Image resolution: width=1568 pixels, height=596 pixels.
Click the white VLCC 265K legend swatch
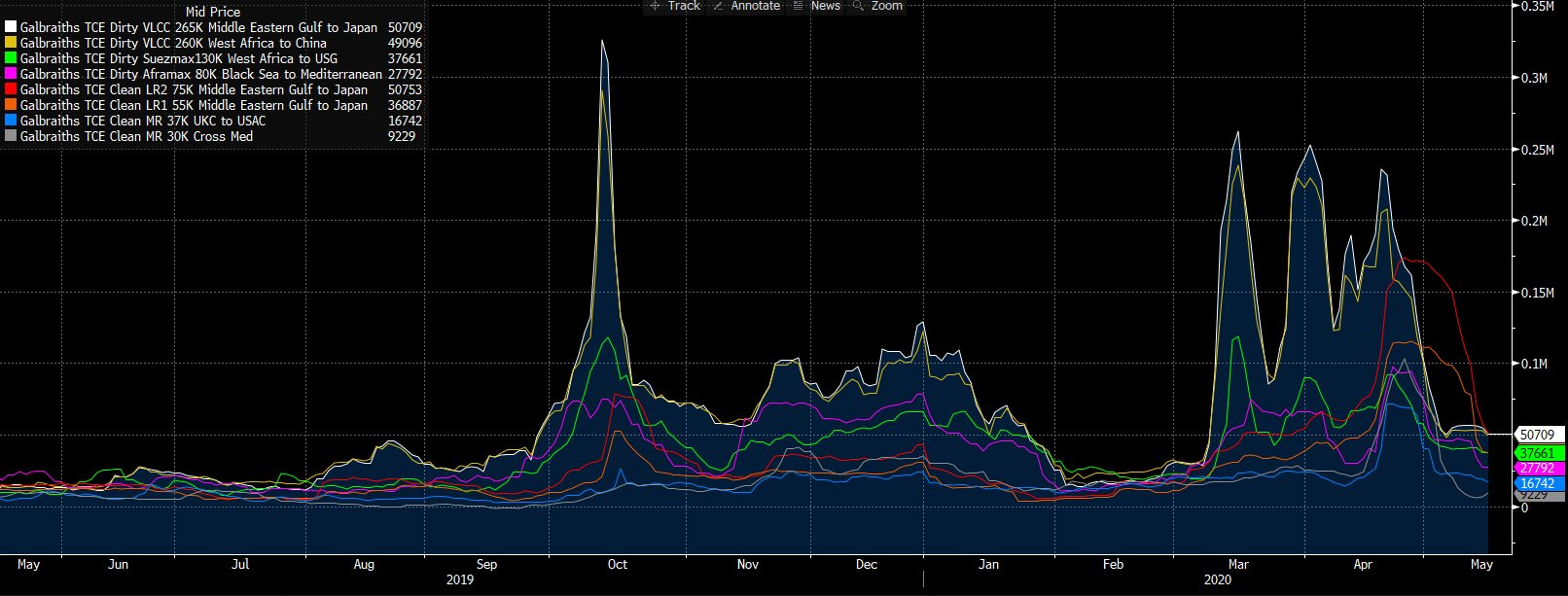(11, 27)
